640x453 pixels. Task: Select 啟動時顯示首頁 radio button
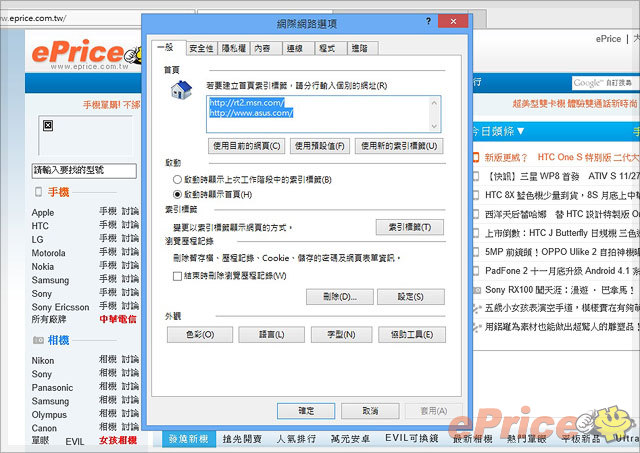(x=178, y=194)
